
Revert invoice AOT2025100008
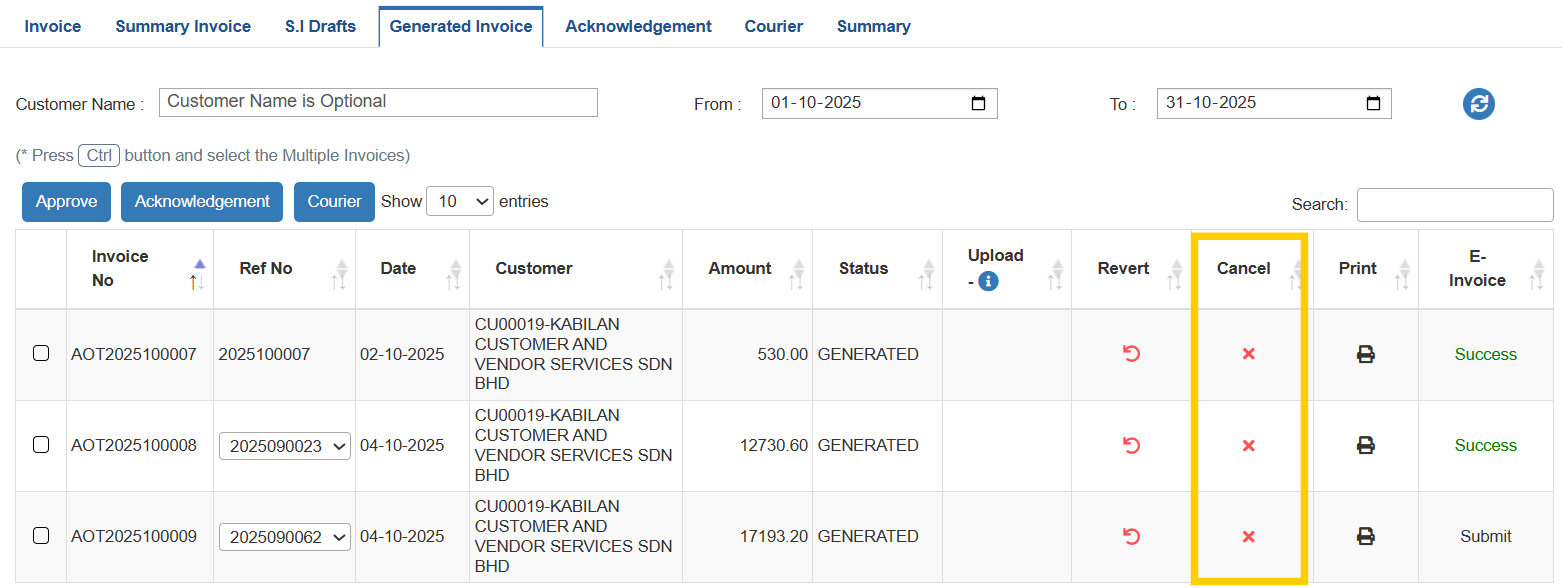(x=1131, y=445)
